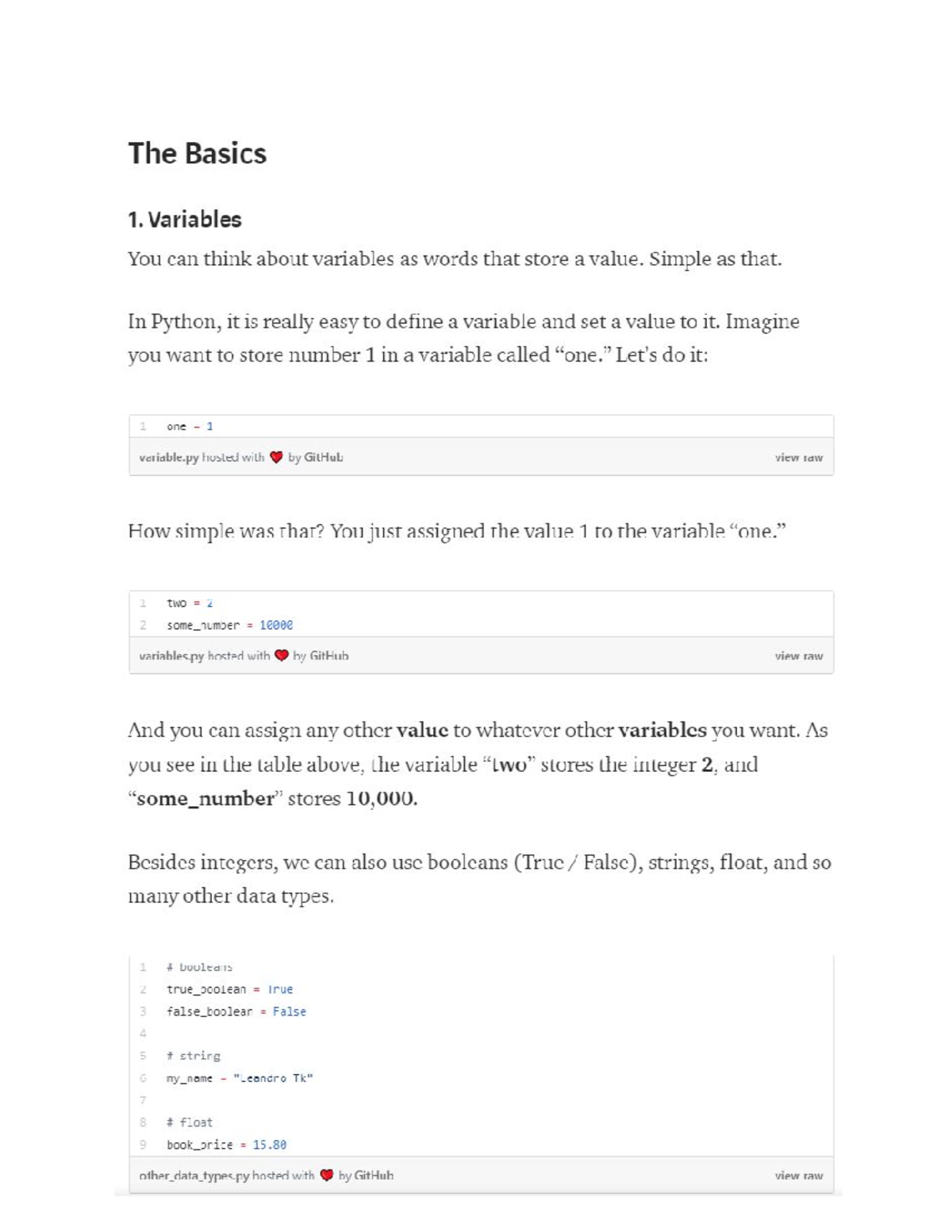The image size is (952, 1232).
Task: Click the 'my_name' string assignment line
Action: coord(240,1078)
